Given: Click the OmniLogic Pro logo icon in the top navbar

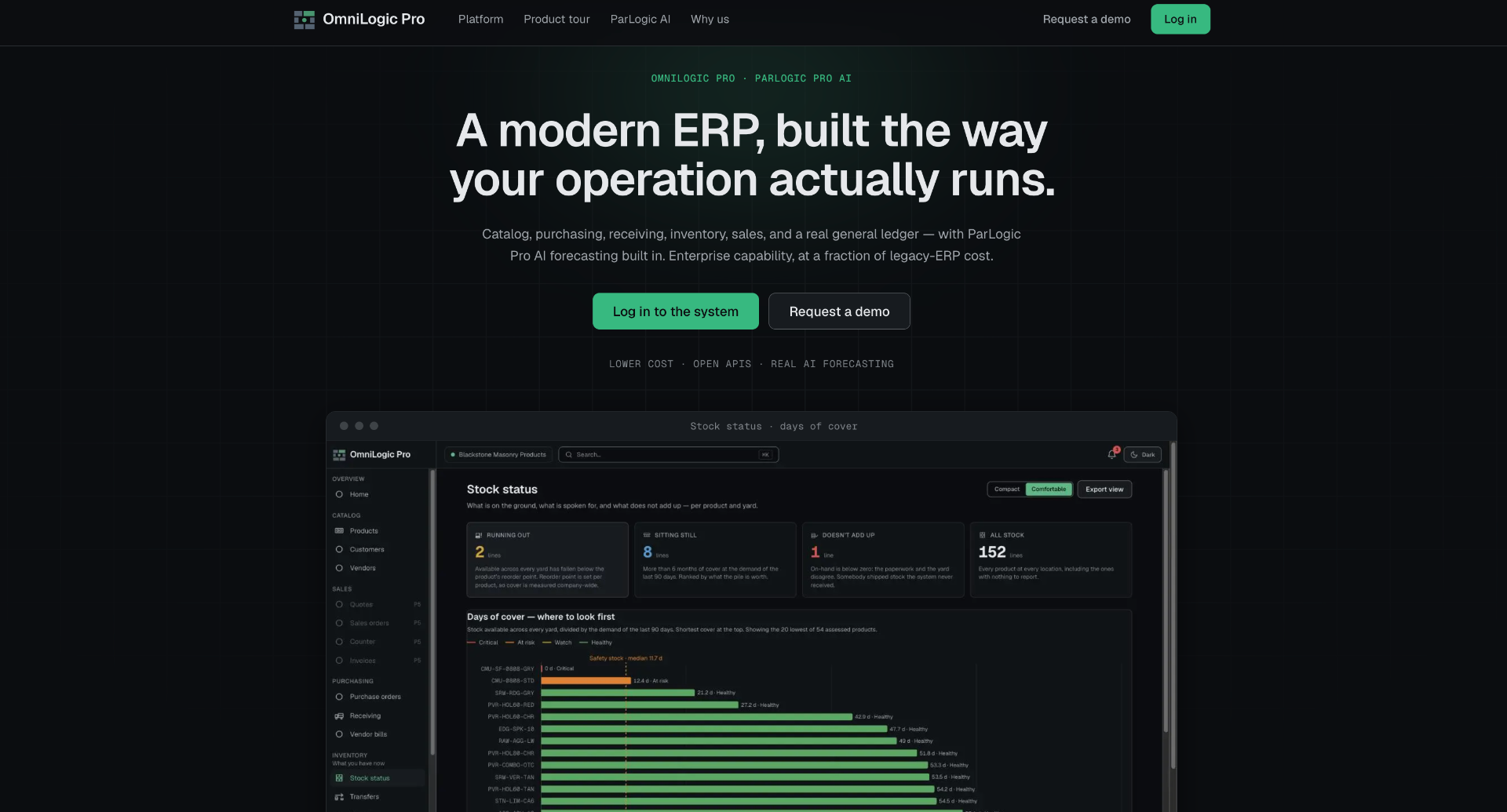Looking at the screenshot, I should click(x=304, y=20).
